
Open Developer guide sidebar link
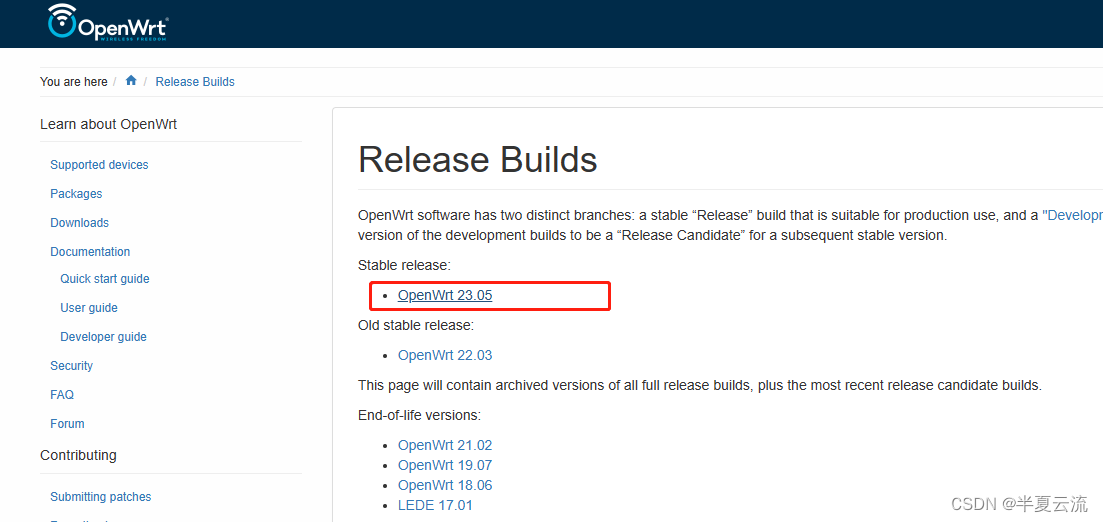click(103, 336)
